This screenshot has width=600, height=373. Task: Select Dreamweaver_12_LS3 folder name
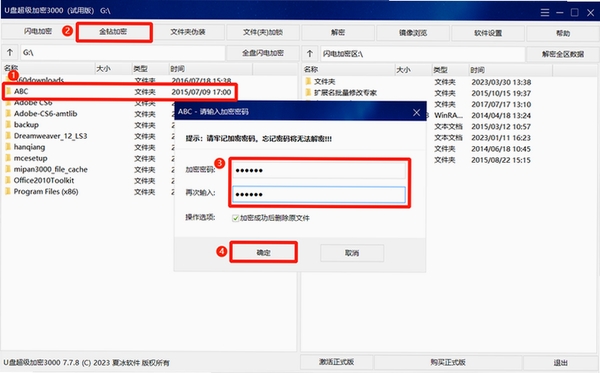[51, 136]
